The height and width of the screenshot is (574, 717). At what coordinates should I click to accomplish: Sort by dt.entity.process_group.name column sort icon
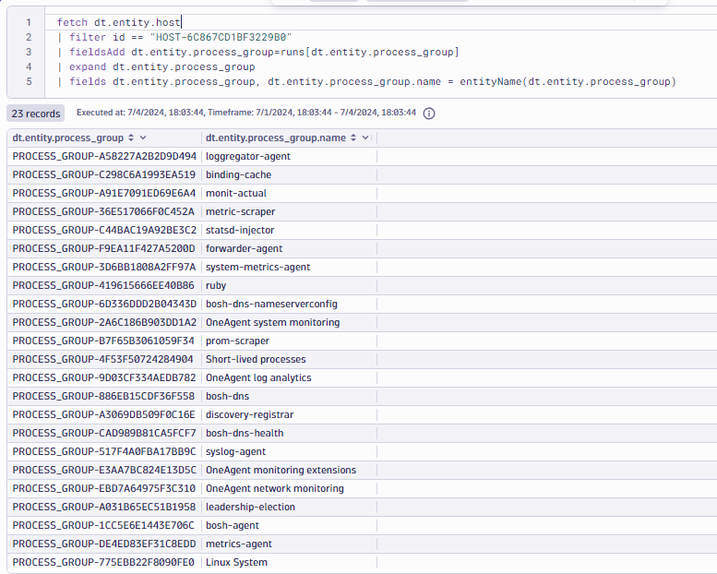pyautogui.click(x=352, y=138)
